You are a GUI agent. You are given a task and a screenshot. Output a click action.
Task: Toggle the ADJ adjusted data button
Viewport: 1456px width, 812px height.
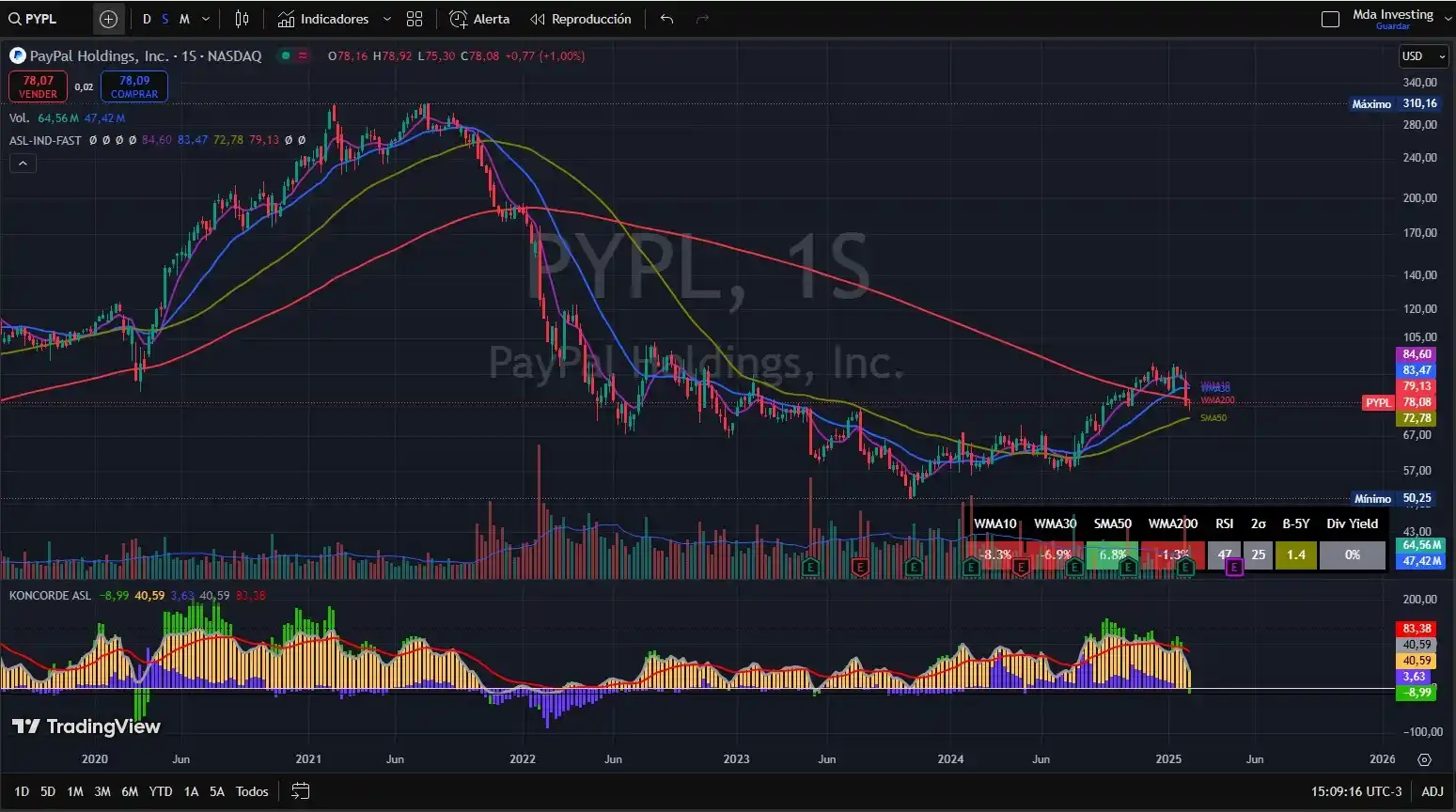[1432, 791]
